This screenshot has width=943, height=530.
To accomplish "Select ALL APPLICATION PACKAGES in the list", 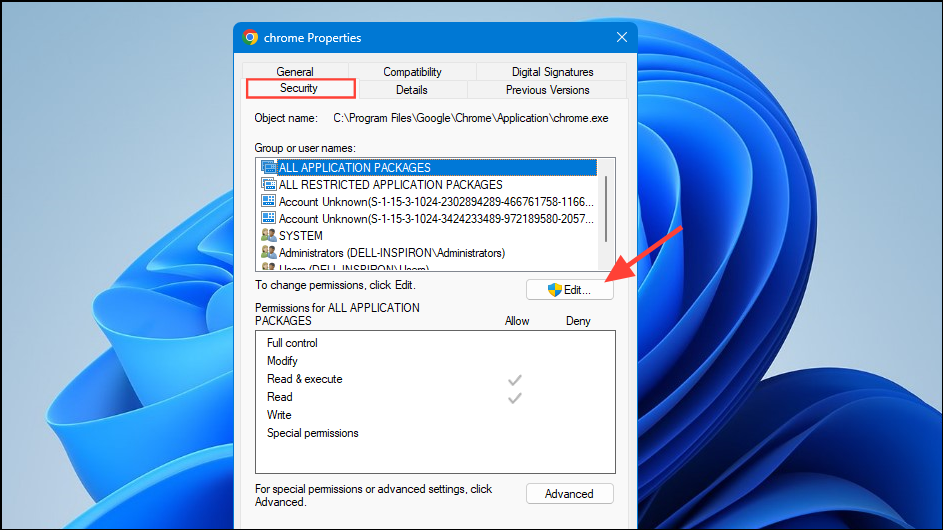I will pos(428,167).
